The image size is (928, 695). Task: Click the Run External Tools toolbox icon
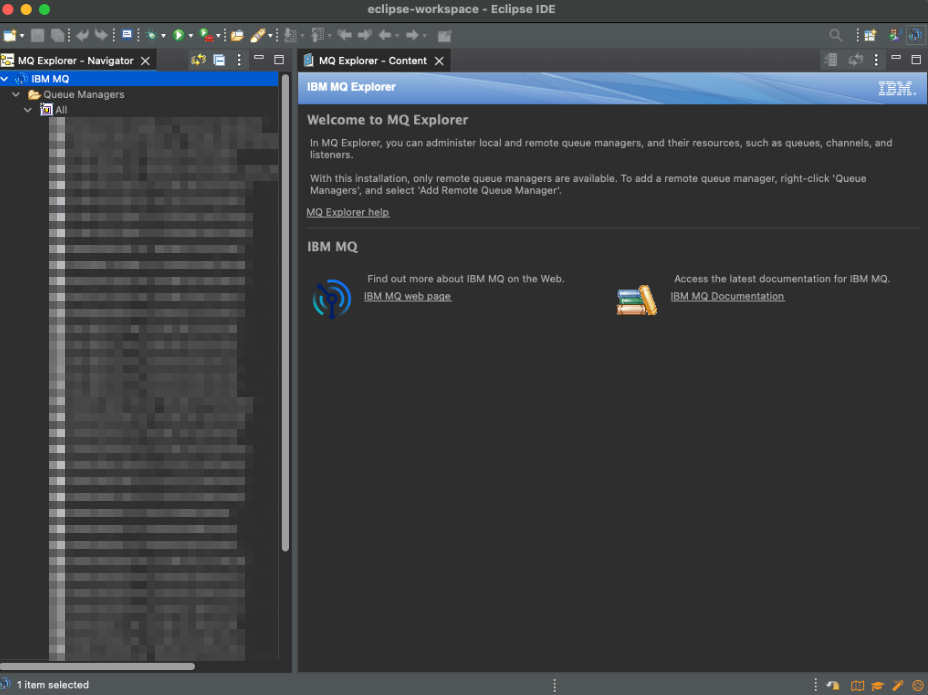pos(206,36)
